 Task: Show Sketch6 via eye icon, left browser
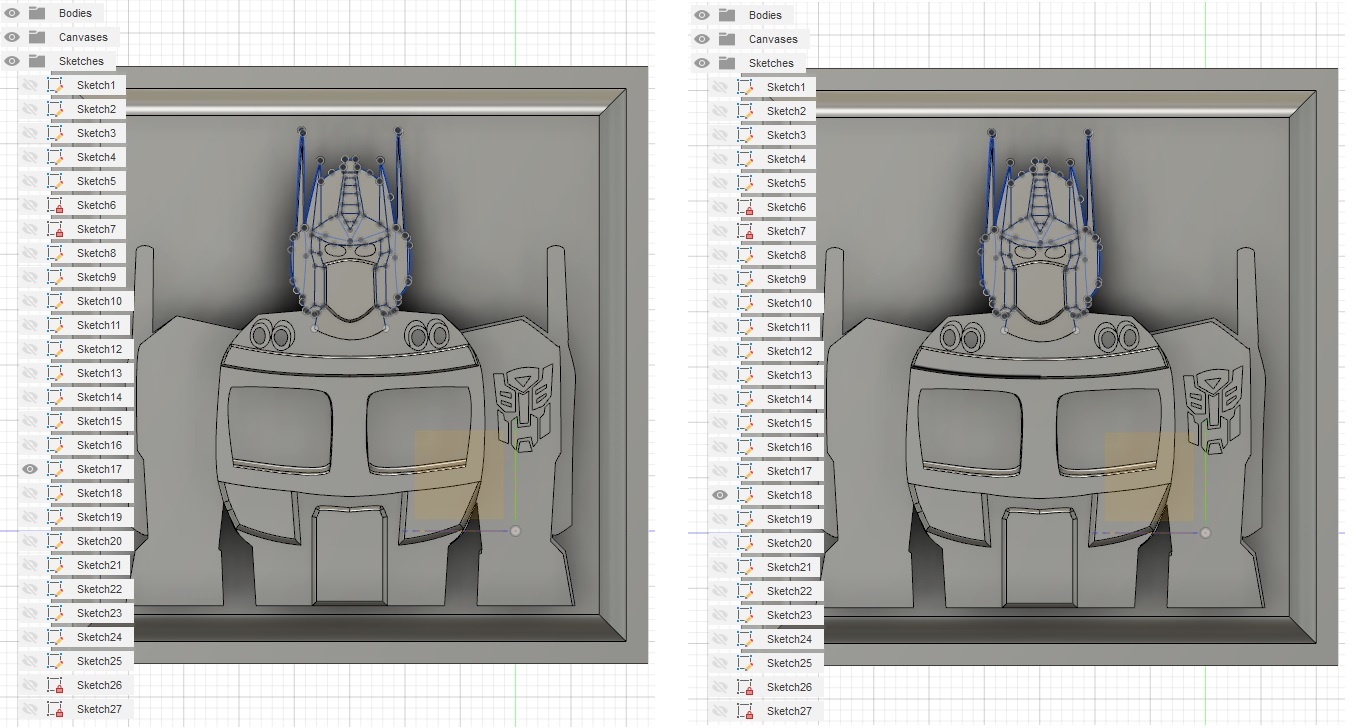30,205
